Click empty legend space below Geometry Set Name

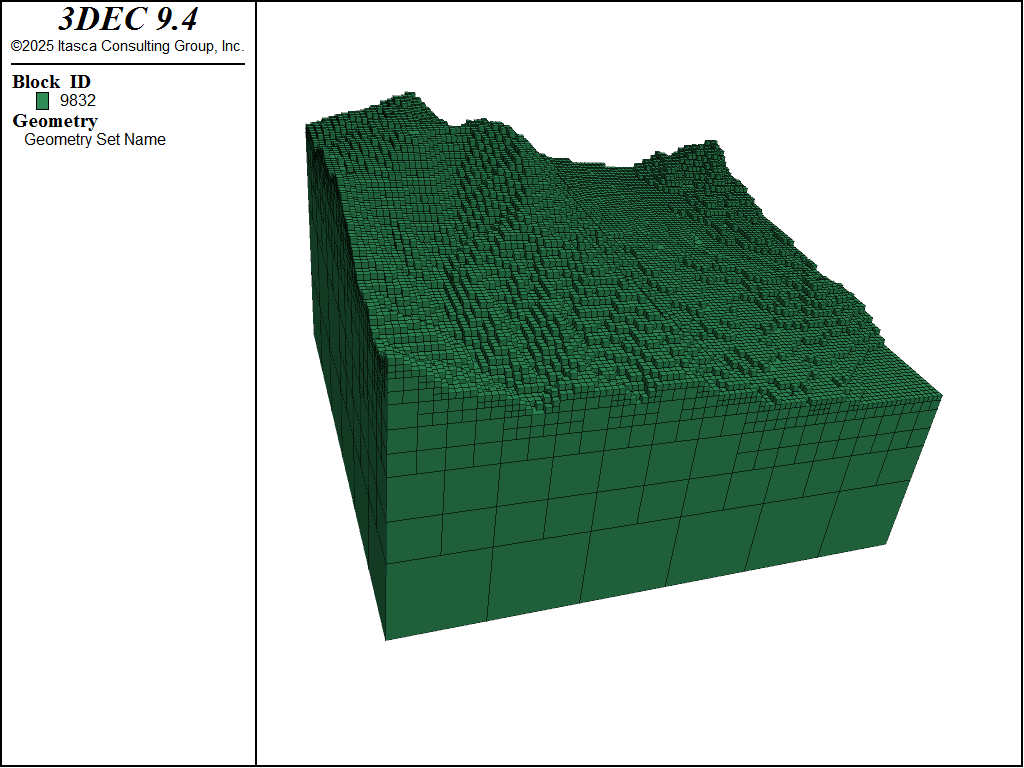(127, 400)
